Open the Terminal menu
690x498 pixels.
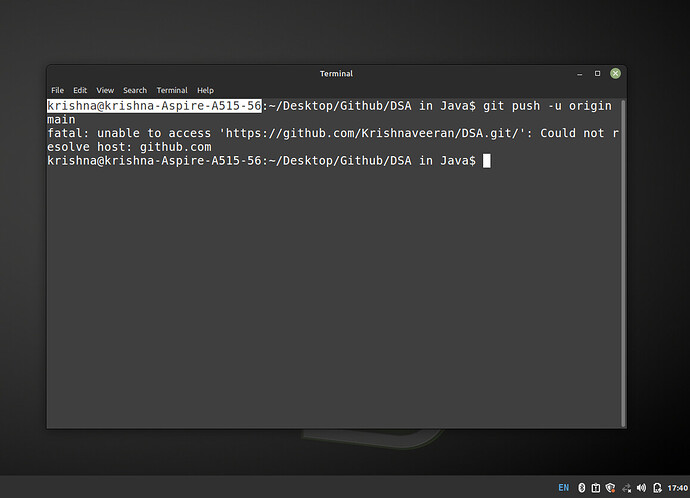pyautogui.click(x=172, y=90)
